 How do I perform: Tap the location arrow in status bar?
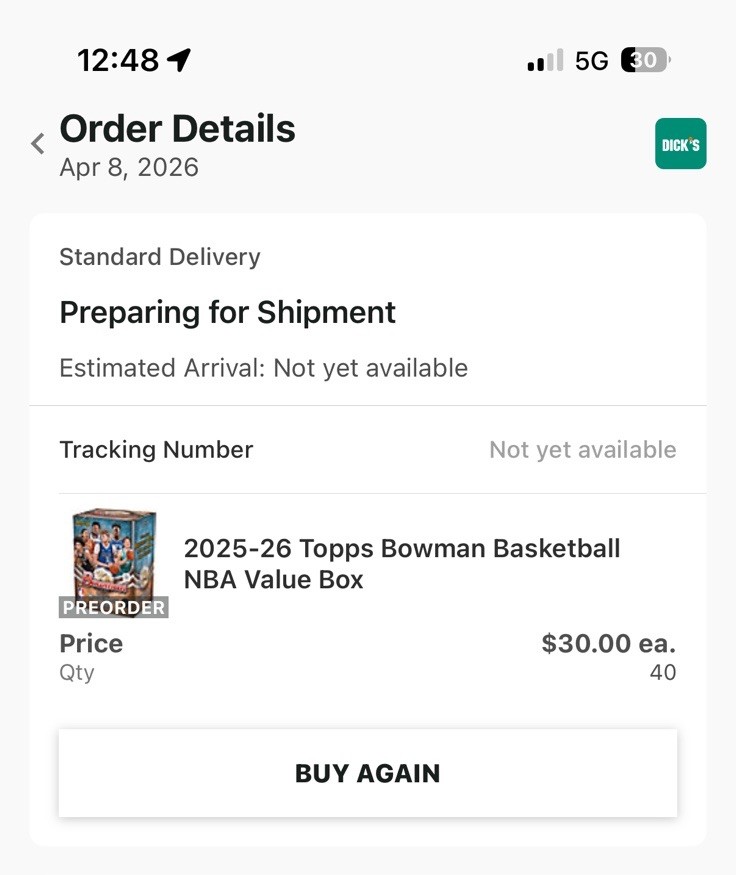pyautogui.click(x=179, y=60)
